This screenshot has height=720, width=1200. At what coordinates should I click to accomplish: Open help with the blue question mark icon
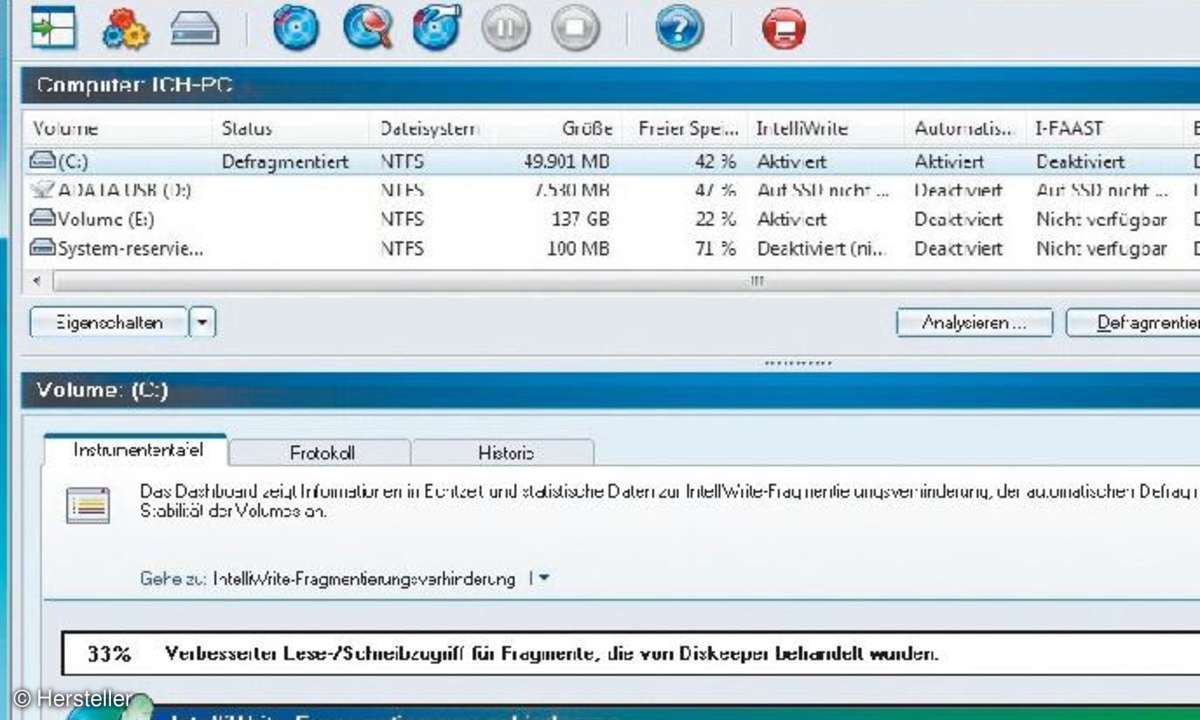pos(680,28)
